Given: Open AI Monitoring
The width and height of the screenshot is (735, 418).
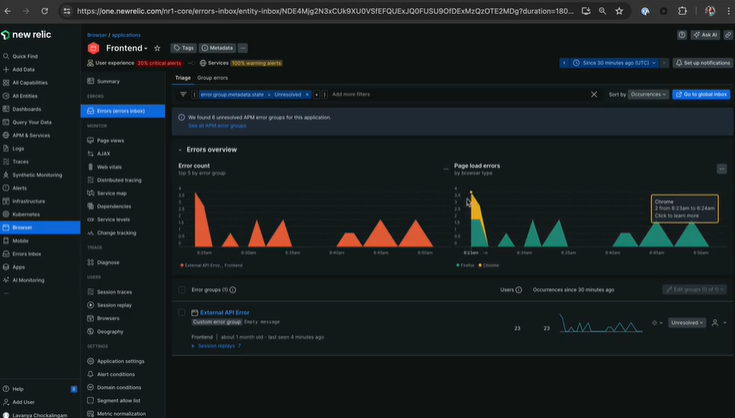Looking at the screenshot, I should click(x=28, y=280).
